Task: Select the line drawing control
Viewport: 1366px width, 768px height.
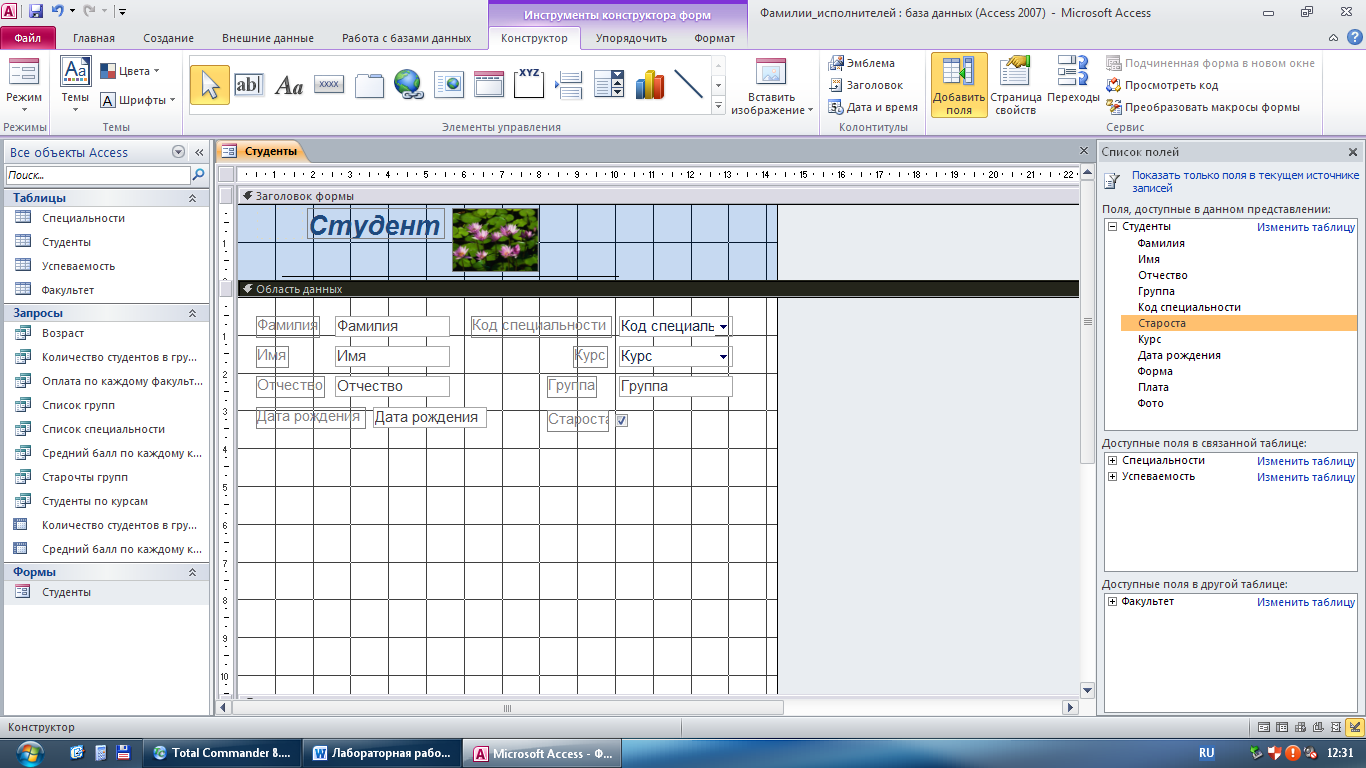Action: click(689, 85)
